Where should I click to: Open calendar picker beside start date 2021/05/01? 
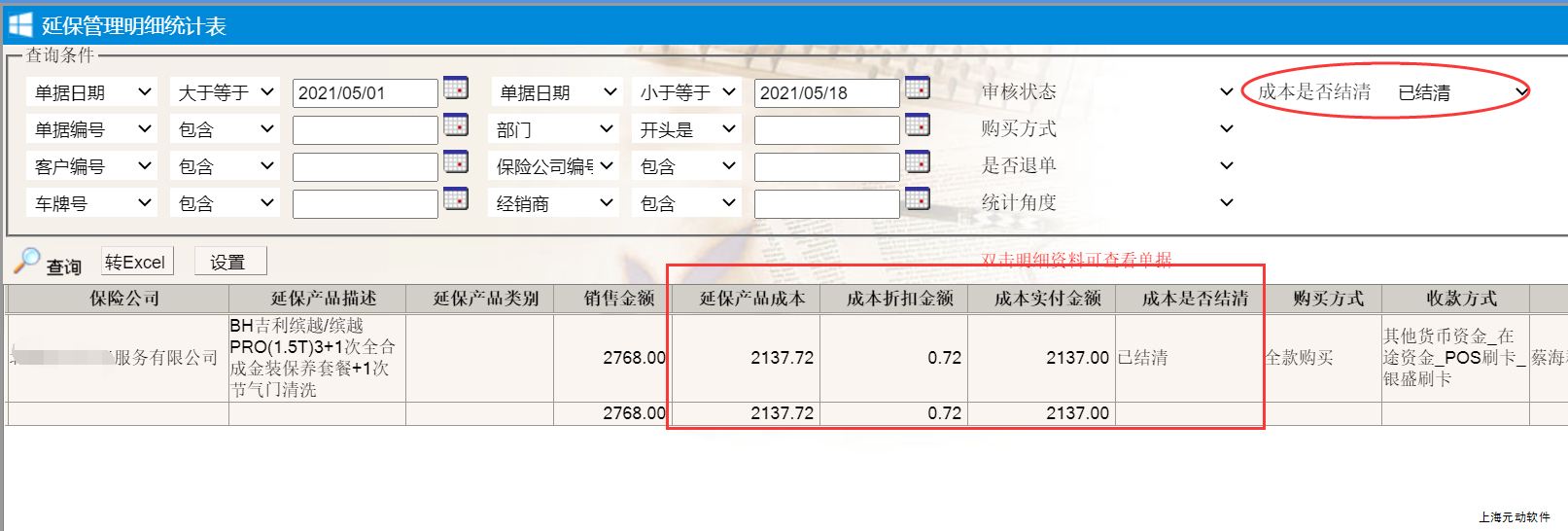click(x=455, y=88)
